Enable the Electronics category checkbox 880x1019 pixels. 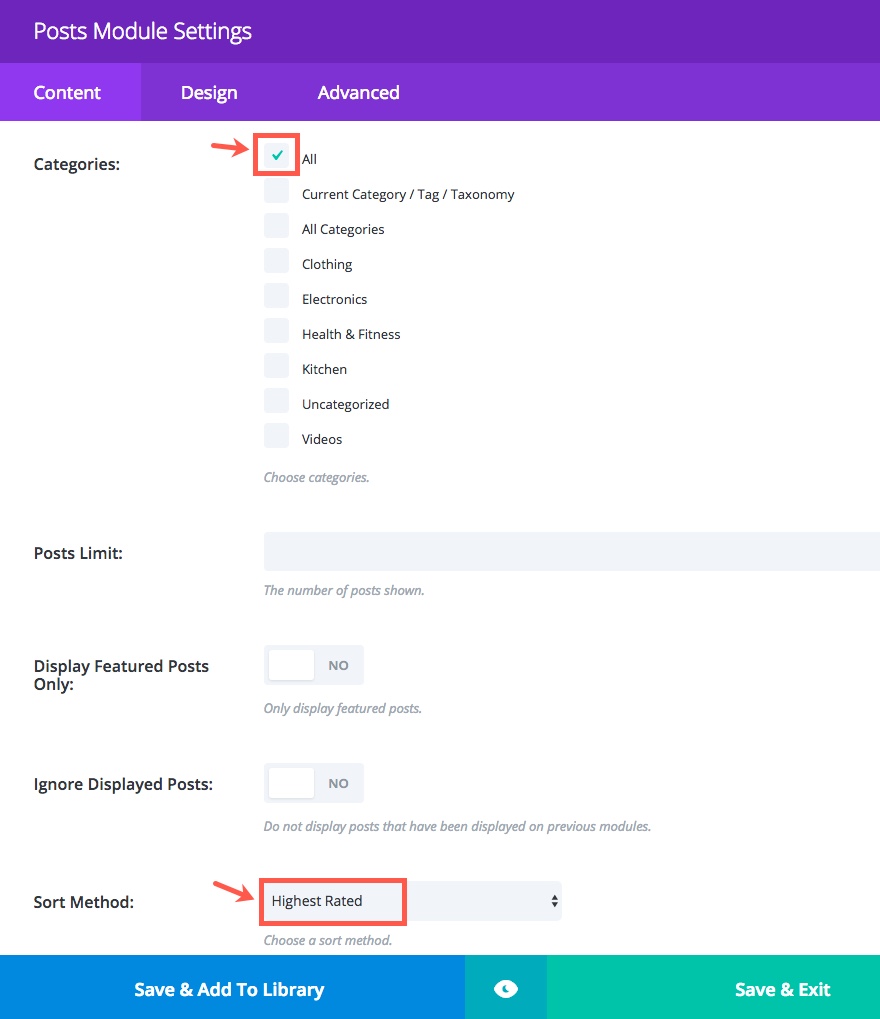[x=277, y=297]
